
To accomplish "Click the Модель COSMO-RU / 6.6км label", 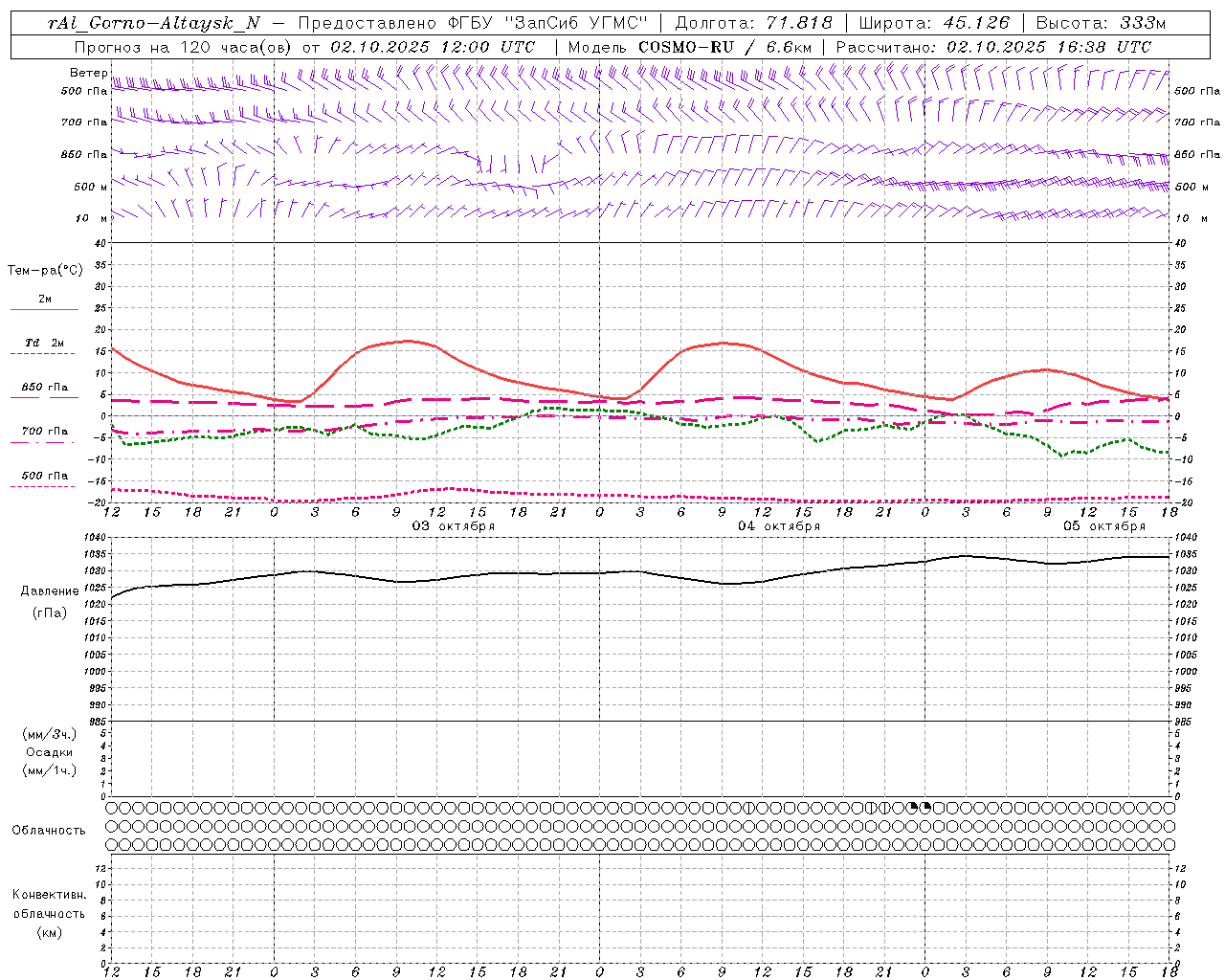I will (x=690, y=47).
